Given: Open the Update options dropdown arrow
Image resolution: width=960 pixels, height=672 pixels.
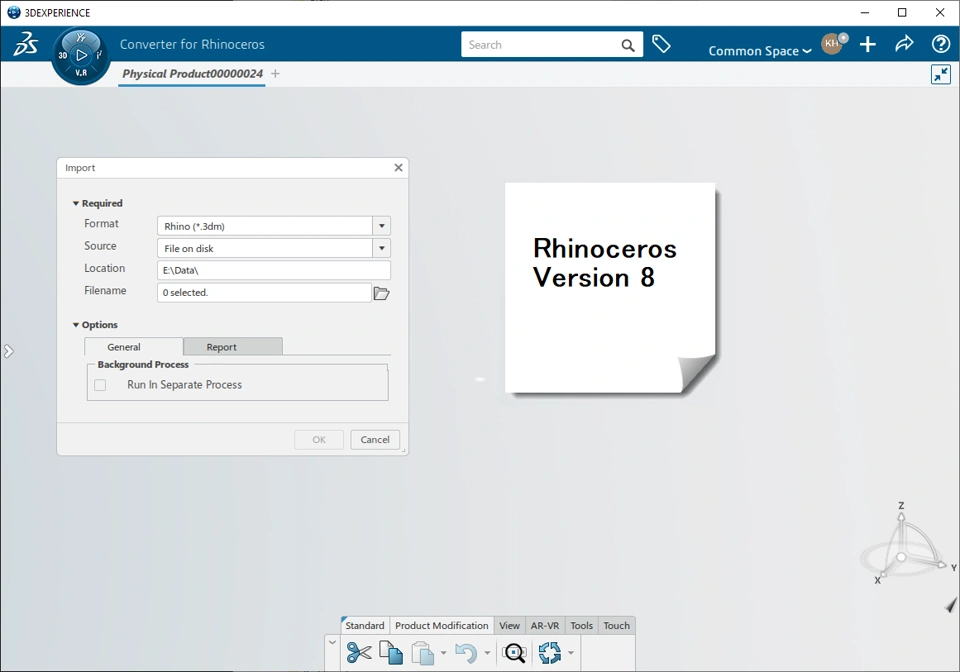Looking at the screenshot, I should click(x=571, y=653).
